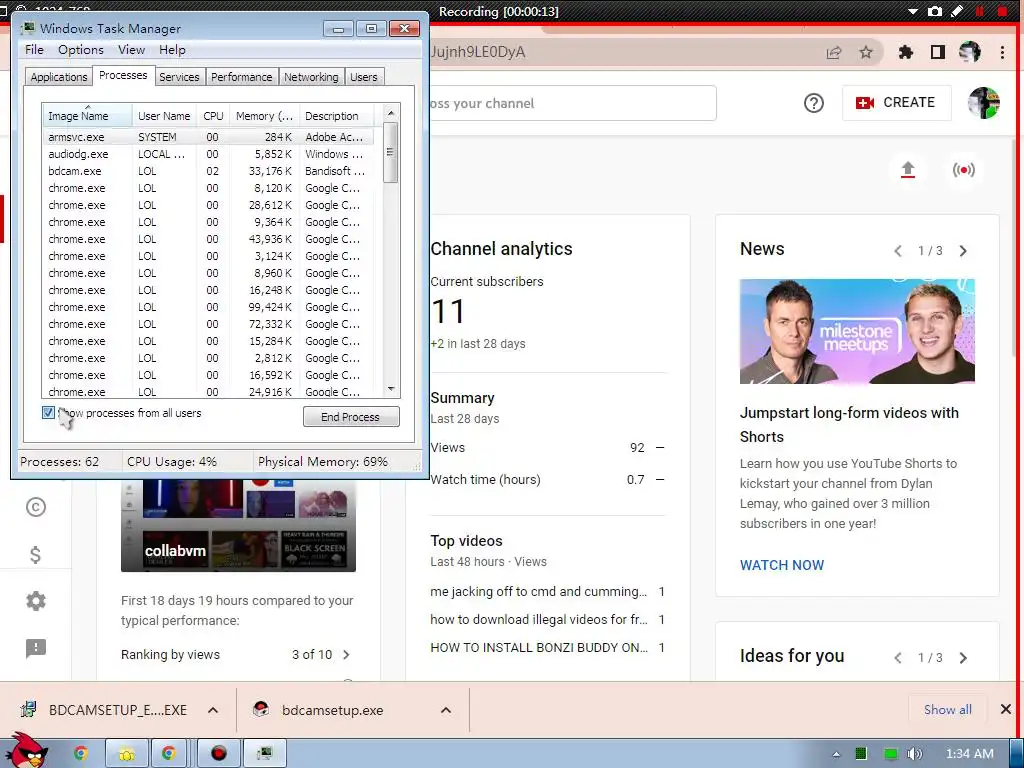Open Task Manager View menu
Screen dimensions: 1024x768
click(x=131, y=50)
